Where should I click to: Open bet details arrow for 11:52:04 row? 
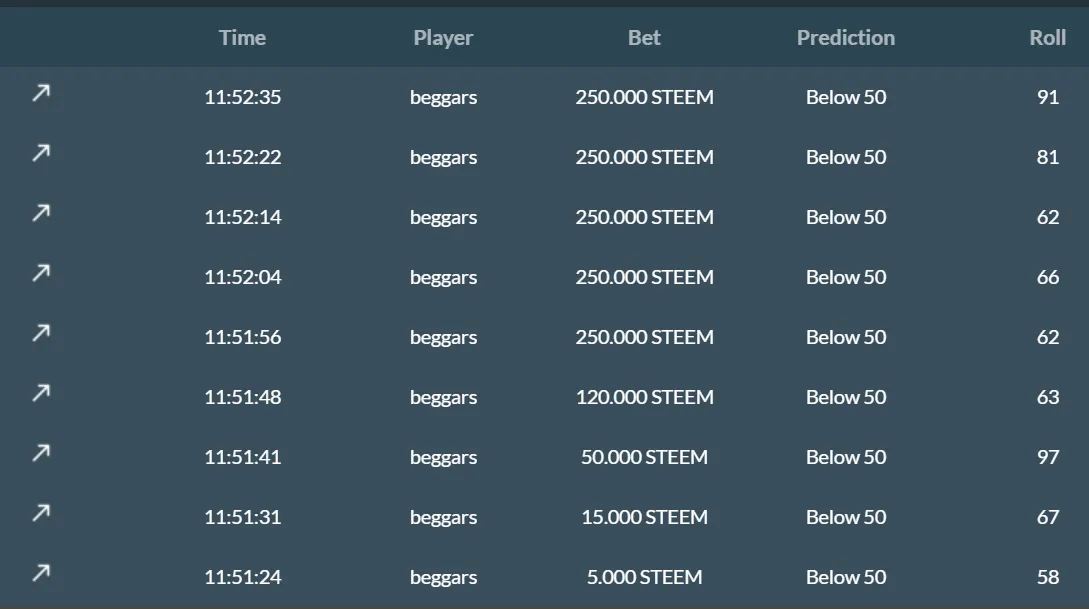pos(41,273)
